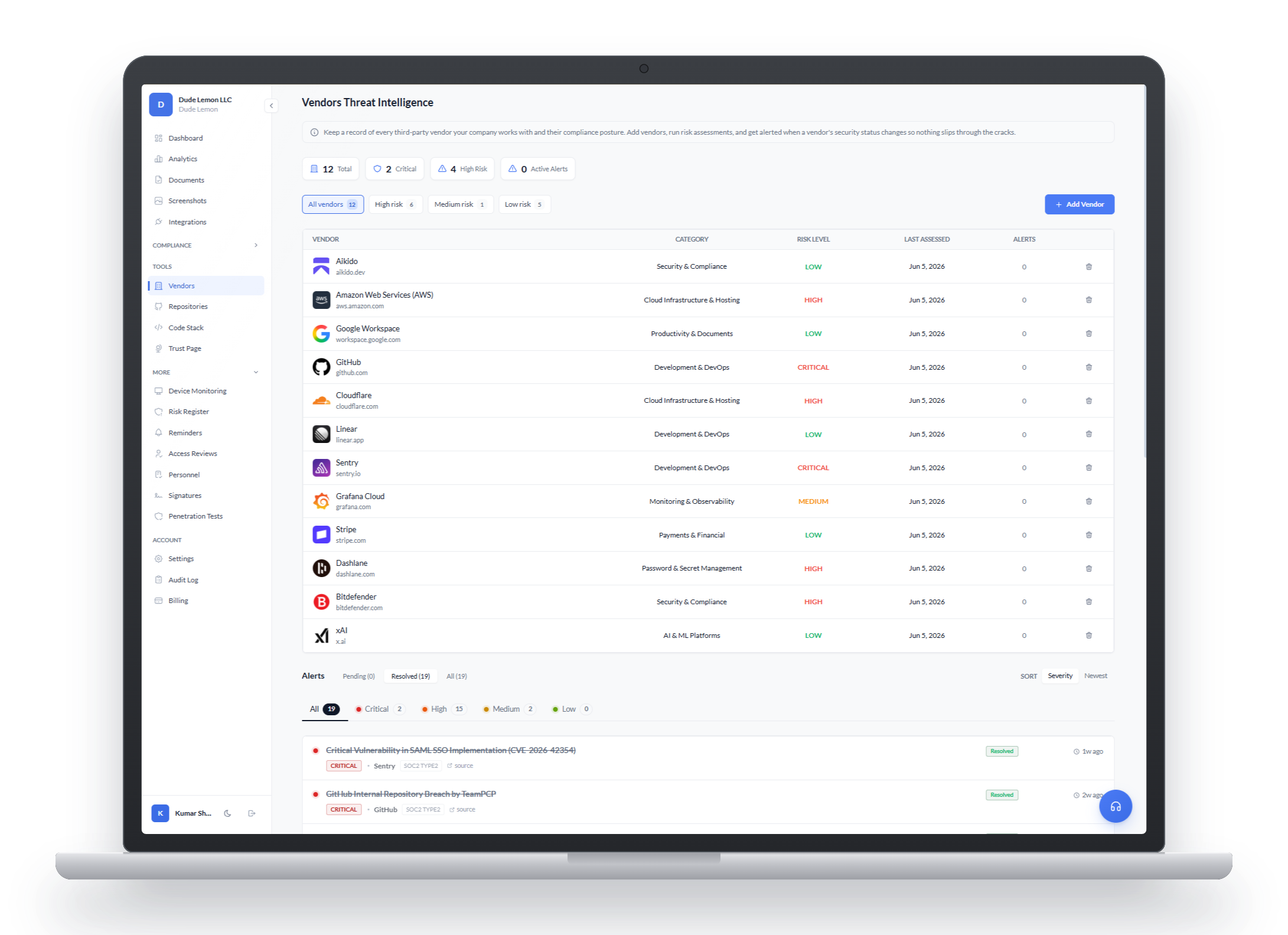Remove Grafana Cloud with its trash icon
The height and width of the screenshot is (935, 1288).
tap(1088, 501)
